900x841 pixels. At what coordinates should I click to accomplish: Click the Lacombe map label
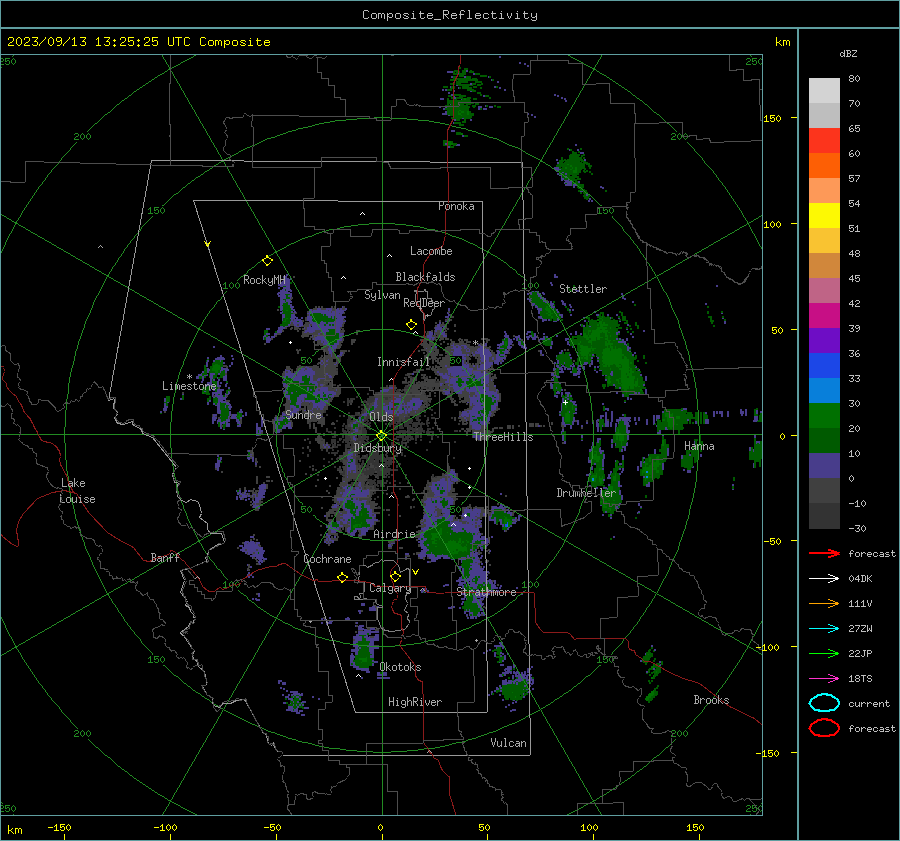click(x=431, y=251)
